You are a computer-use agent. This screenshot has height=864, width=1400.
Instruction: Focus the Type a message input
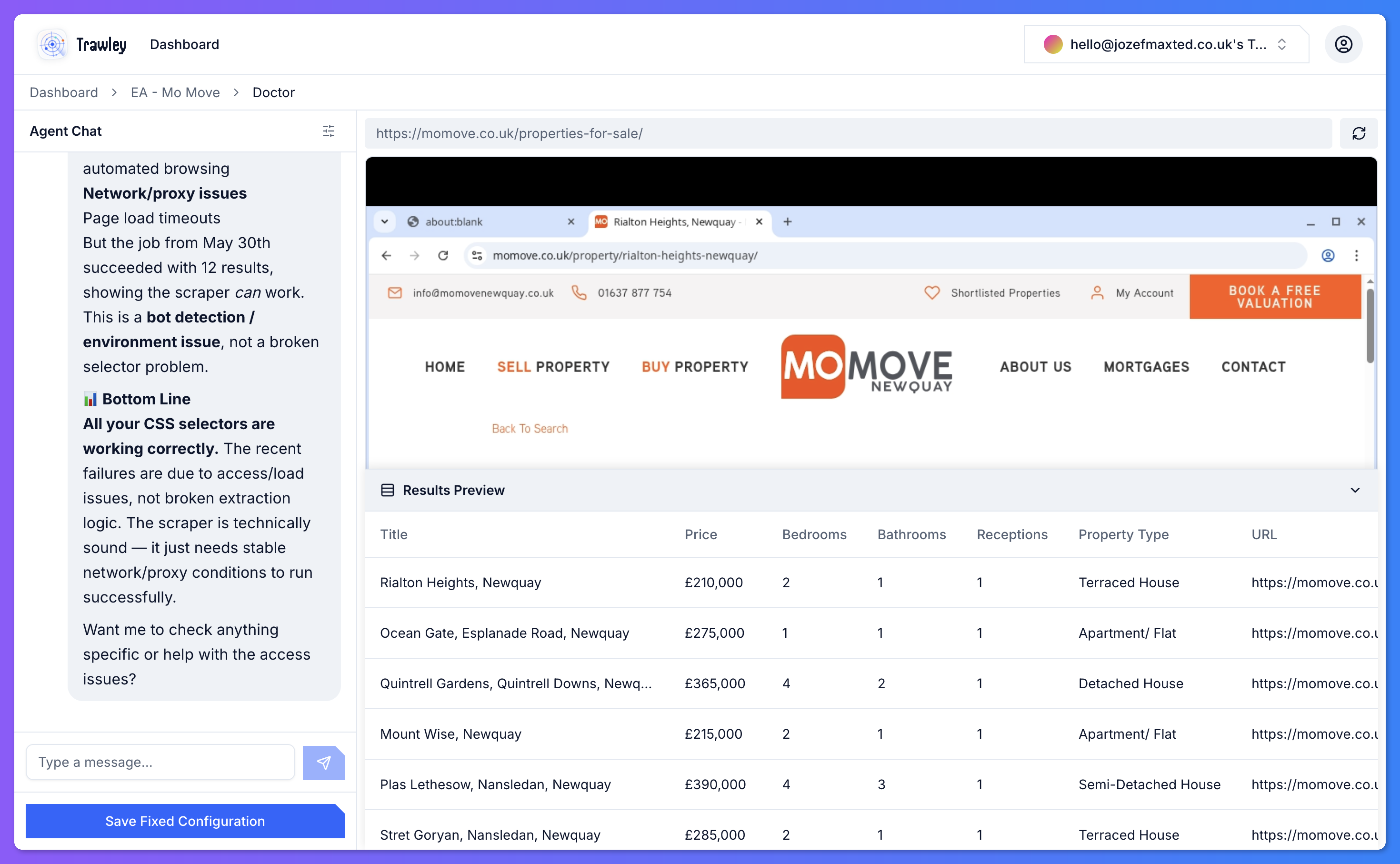click(160, 762)
